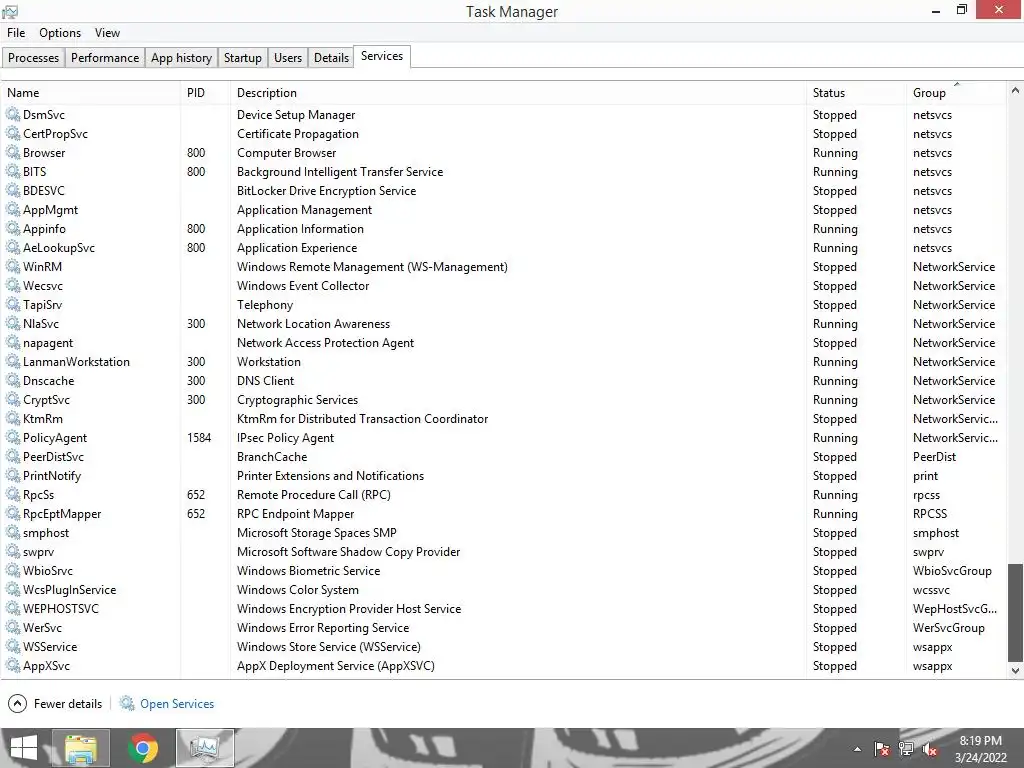The image size is (1024, 768).
Task: Select the CertPropSvc service row
Action: click(504, 134)
